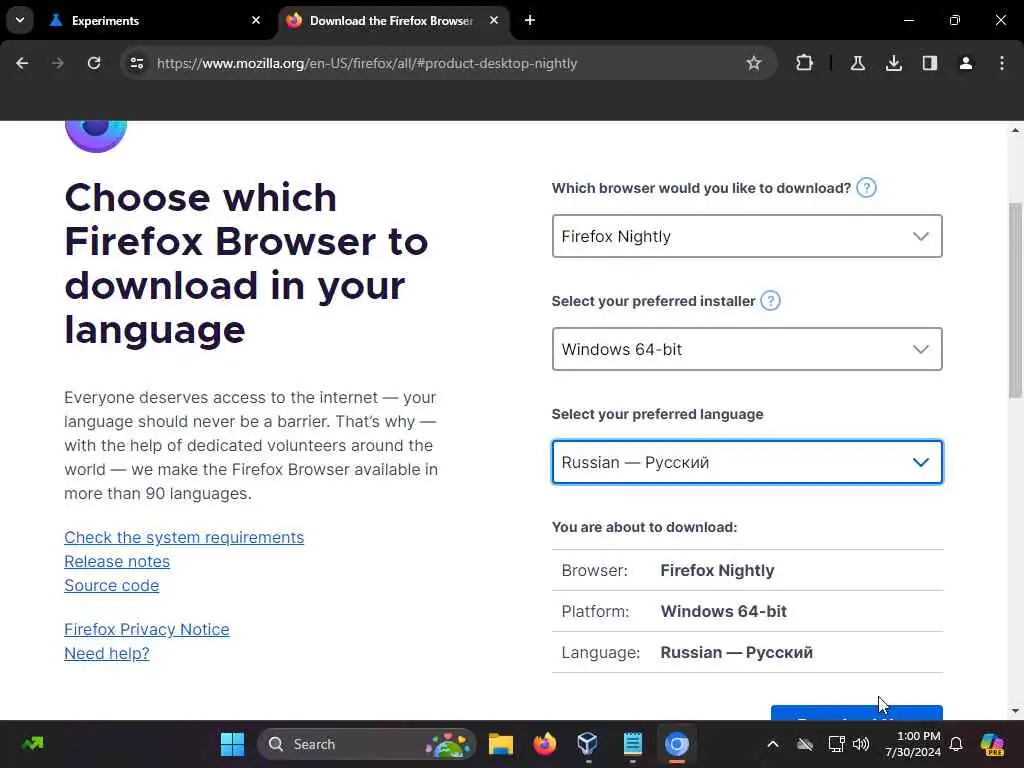Screen dimensions: 1024x768
Task: Open the Source code link
Action: [x=111, y=585]
